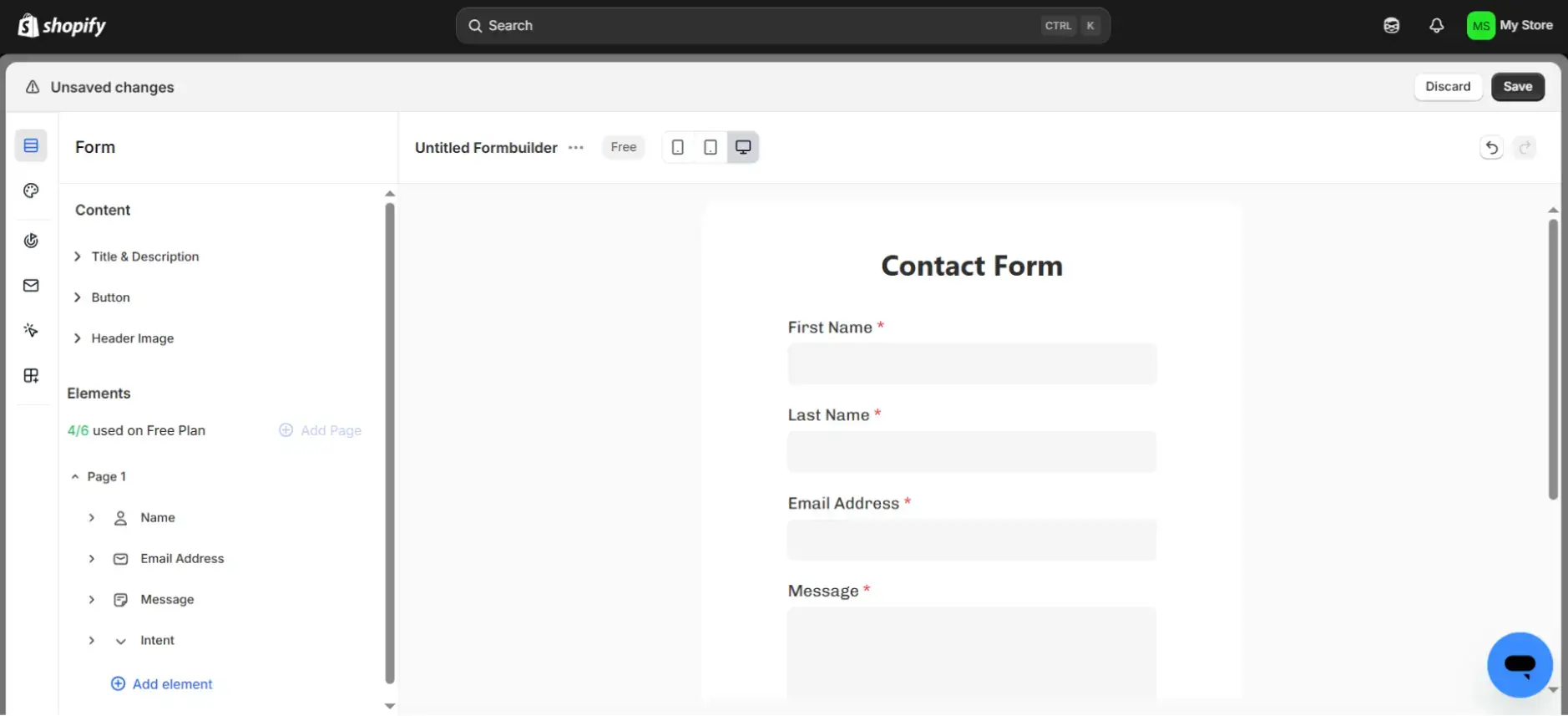Open the Sidekick assistant icon

click(1391, 26)
